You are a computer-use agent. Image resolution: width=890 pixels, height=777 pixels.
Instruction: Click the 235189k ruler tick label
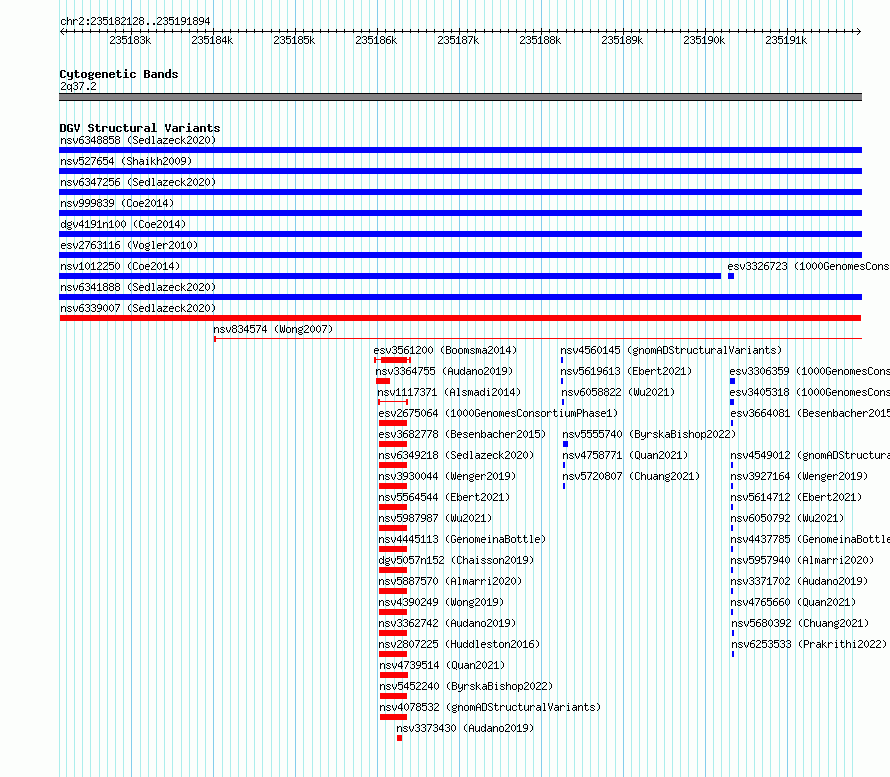pyautogui.click(x=622, y=40)
